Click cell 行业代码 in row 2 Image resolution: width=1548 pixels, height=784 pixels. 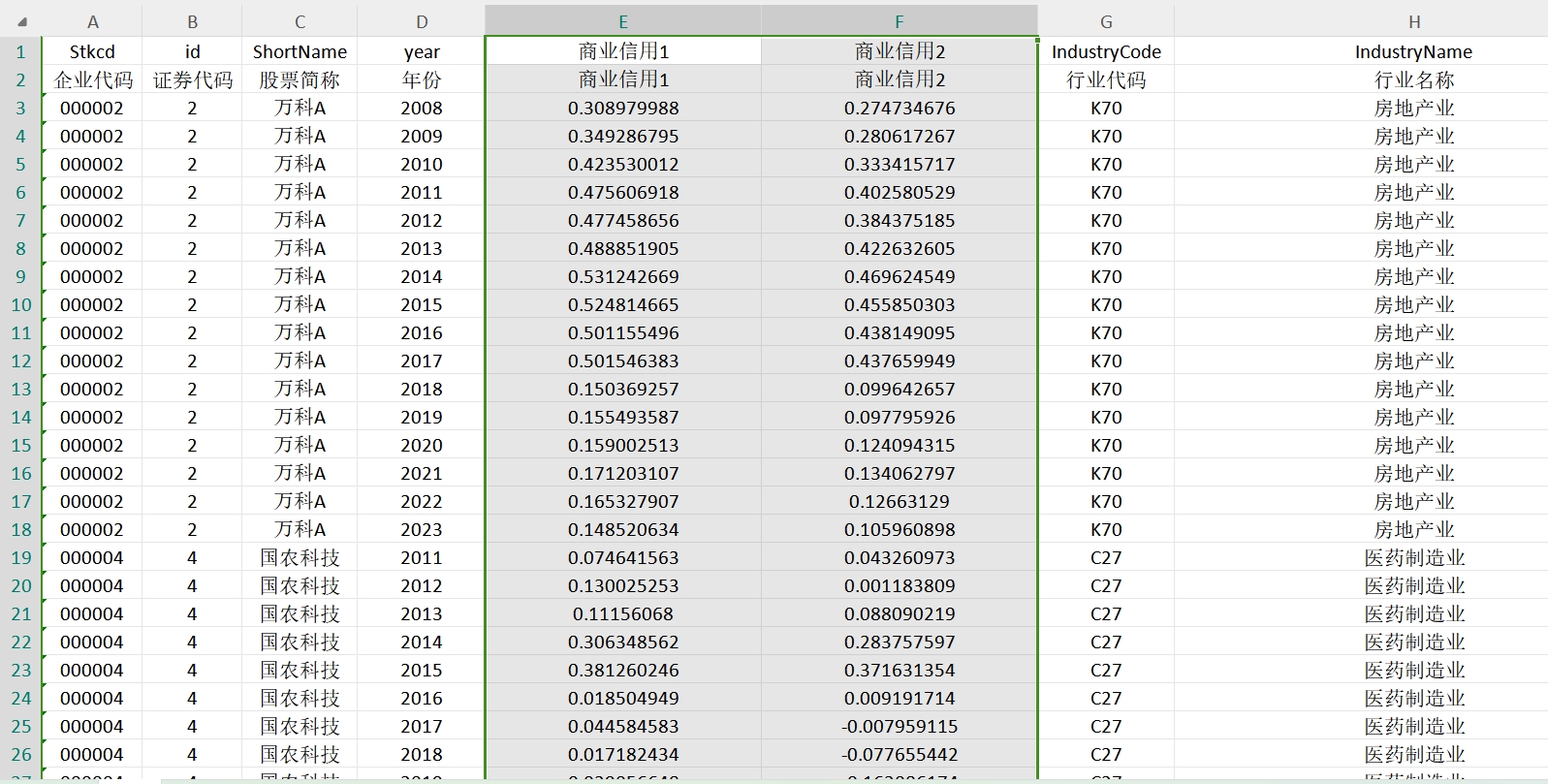pyautogui.click(x=1106, y=79)
